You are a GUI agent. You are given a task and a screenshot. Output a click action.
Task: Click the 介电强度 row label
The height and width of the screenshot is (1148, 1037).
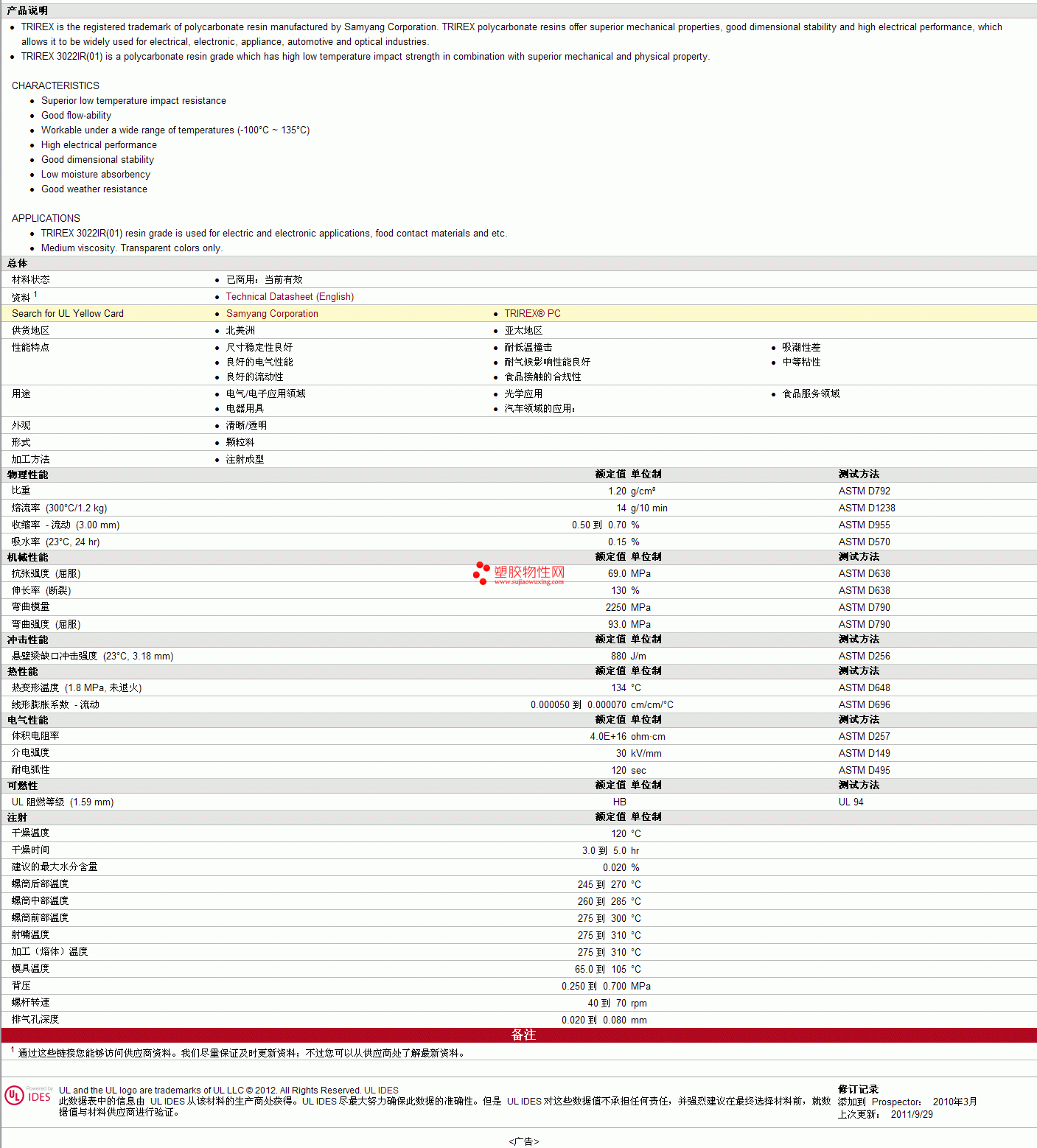point(30,752)
